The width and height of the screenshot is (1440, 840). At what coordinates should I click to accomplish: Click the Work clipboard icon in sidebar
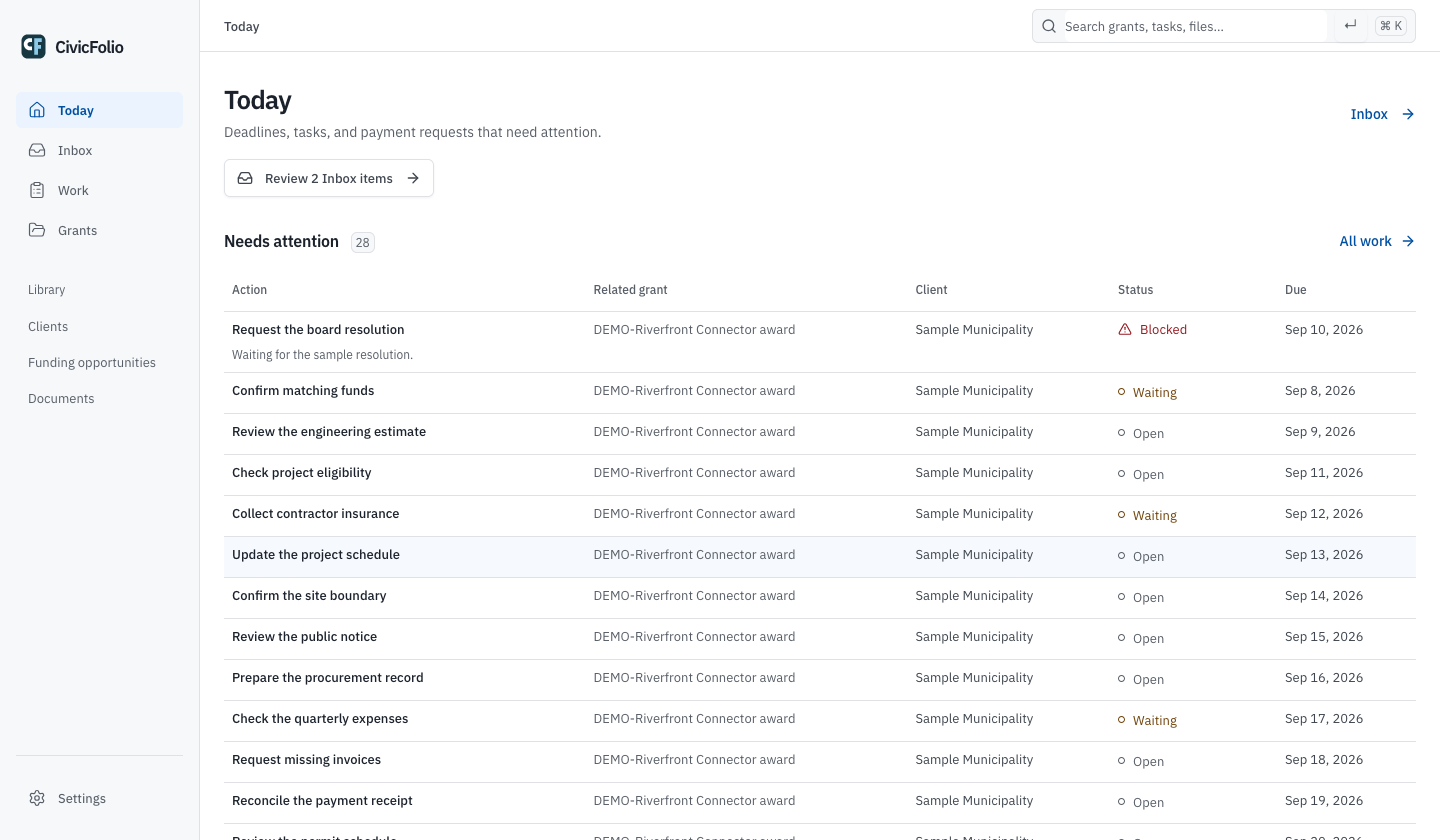(x=37, y=190)
